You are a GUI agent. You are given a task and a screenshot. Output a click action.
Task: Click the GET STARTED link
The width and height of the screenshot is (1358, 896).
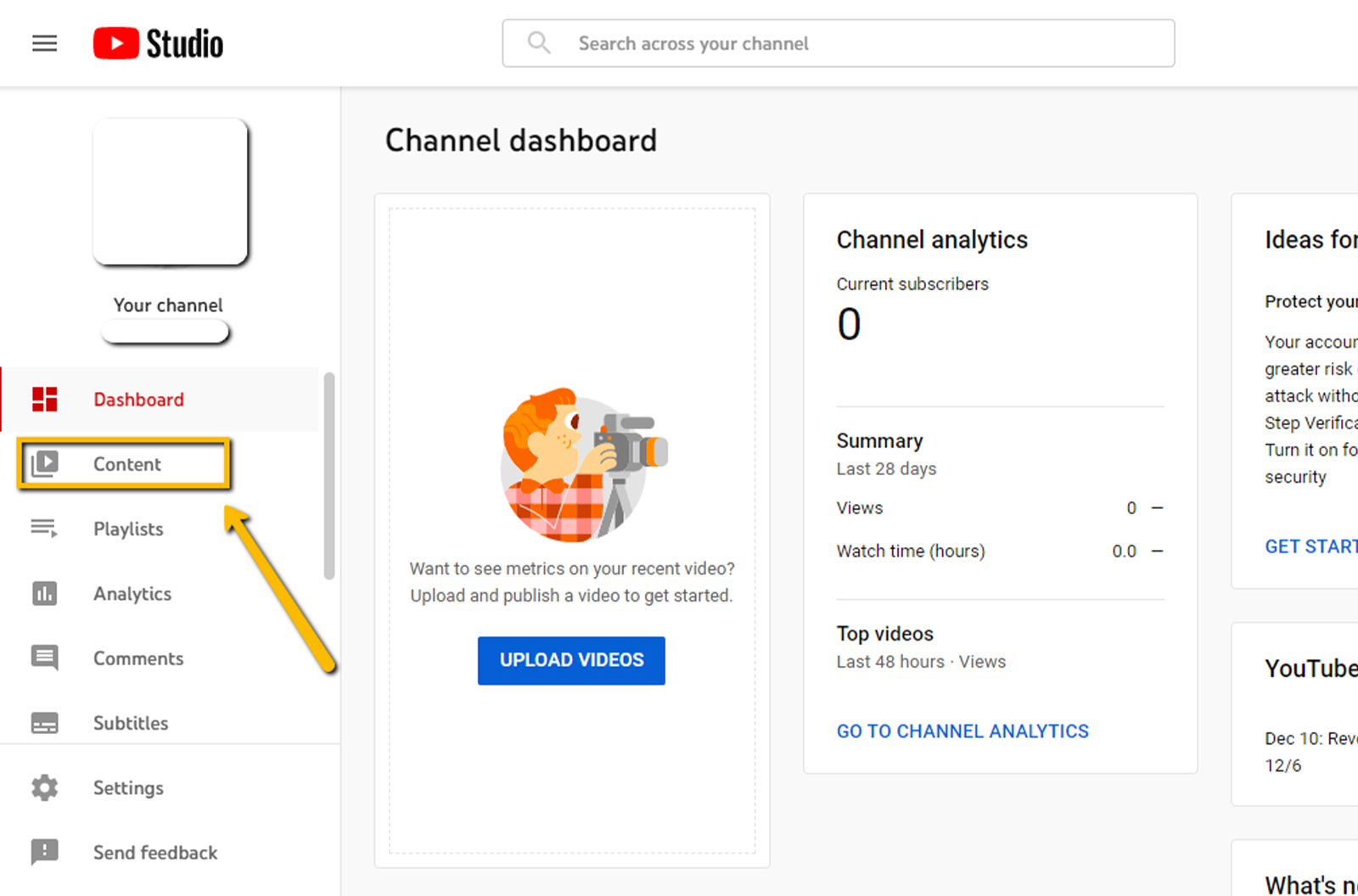[x=1311, y=546]
